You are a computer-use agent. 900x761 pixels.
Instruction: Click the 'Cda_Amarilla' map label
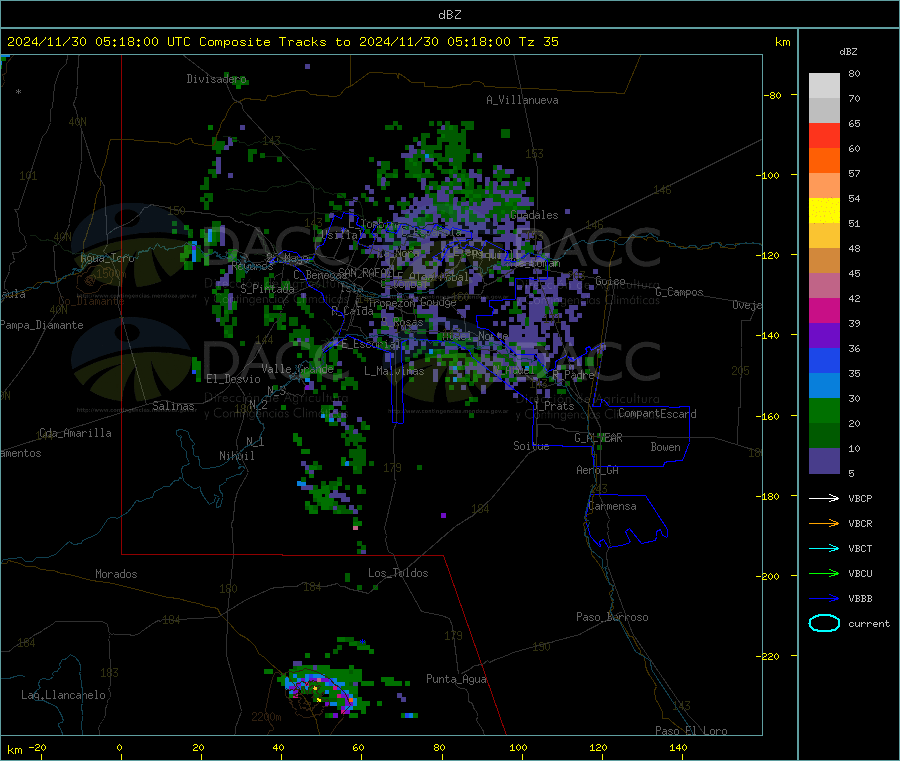coord(75,433)
